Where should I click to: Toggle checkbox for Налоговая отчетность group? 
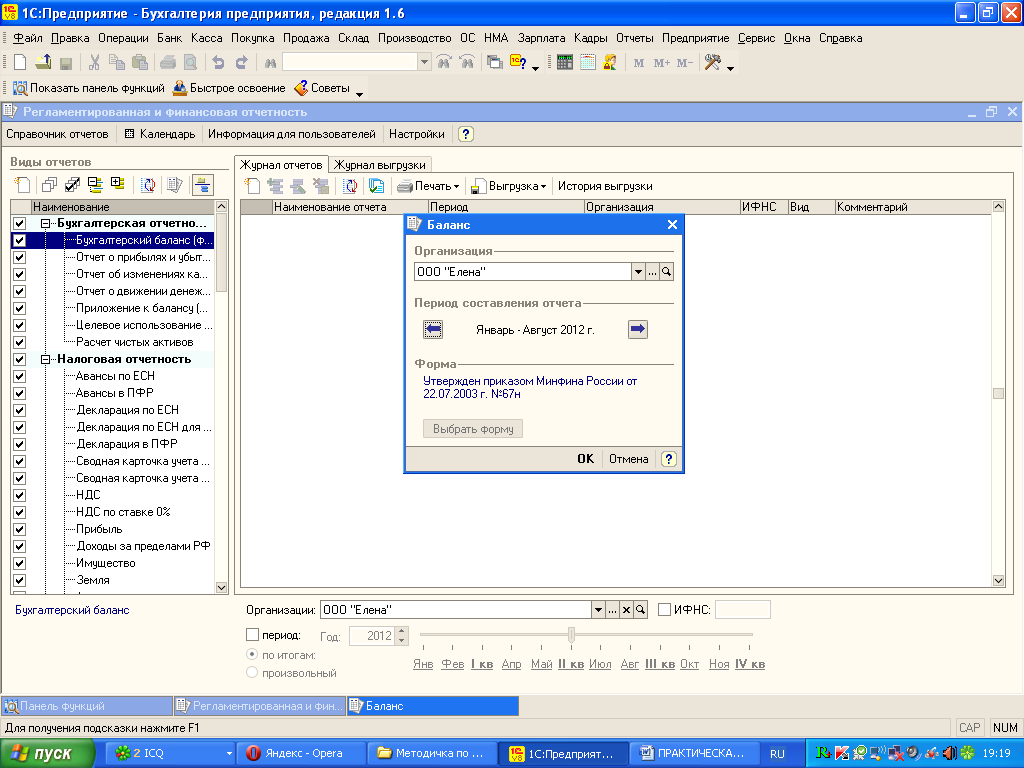coord(20,359)
